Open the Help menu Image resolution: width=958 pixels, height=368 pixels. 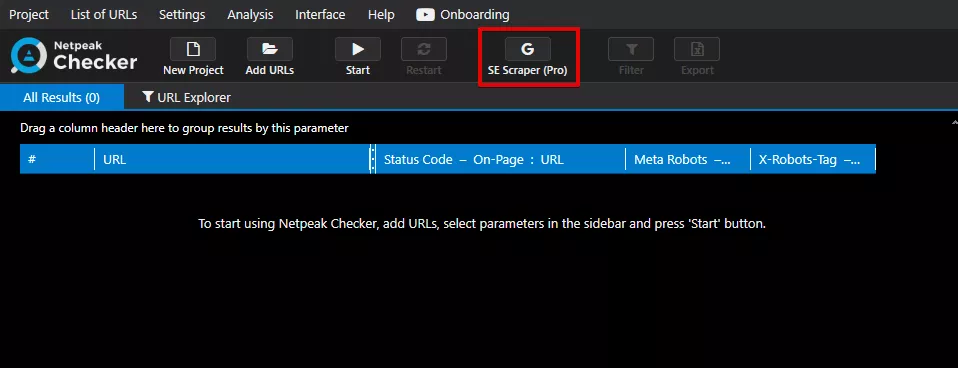pyautogui.click(x=381, y=15)
